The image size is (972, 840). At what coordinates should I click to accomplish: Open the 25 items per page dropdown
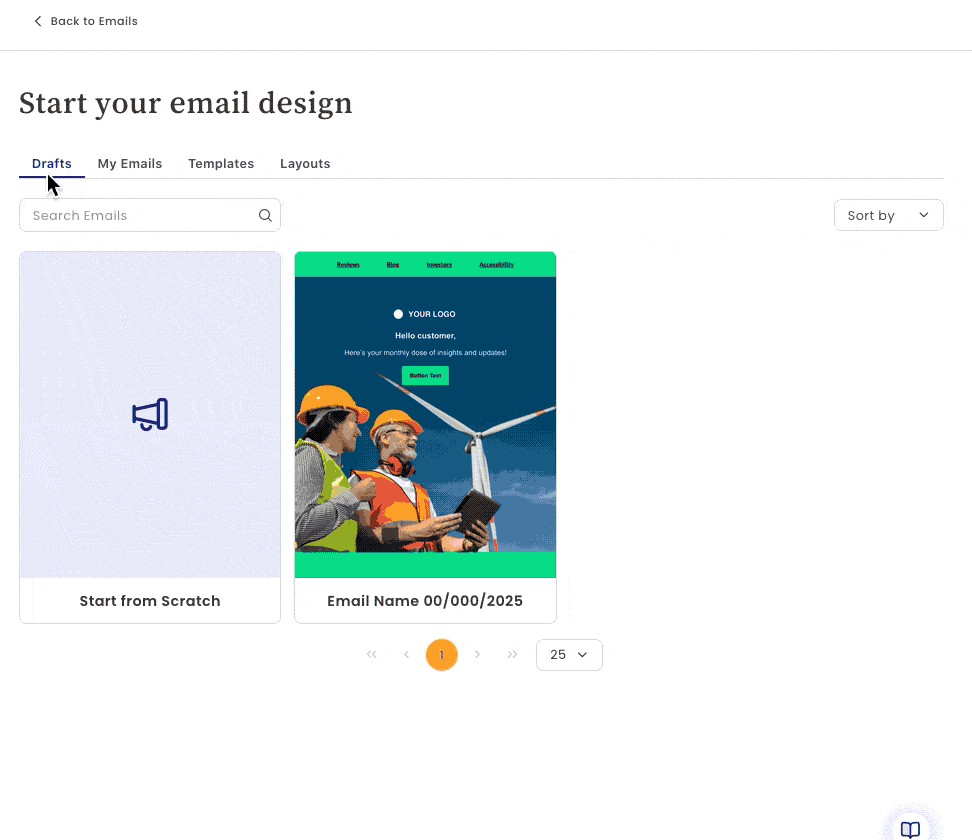click(x=569, y=655)
